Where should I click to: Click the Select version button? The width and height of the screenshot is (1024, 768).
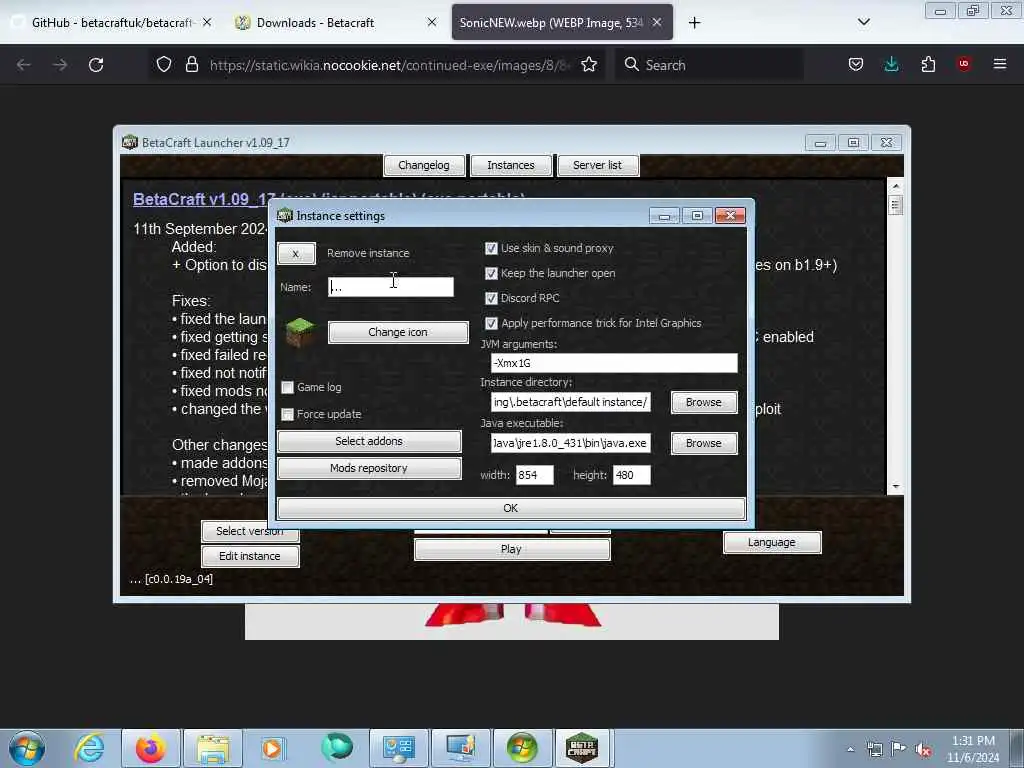(250, 531)
